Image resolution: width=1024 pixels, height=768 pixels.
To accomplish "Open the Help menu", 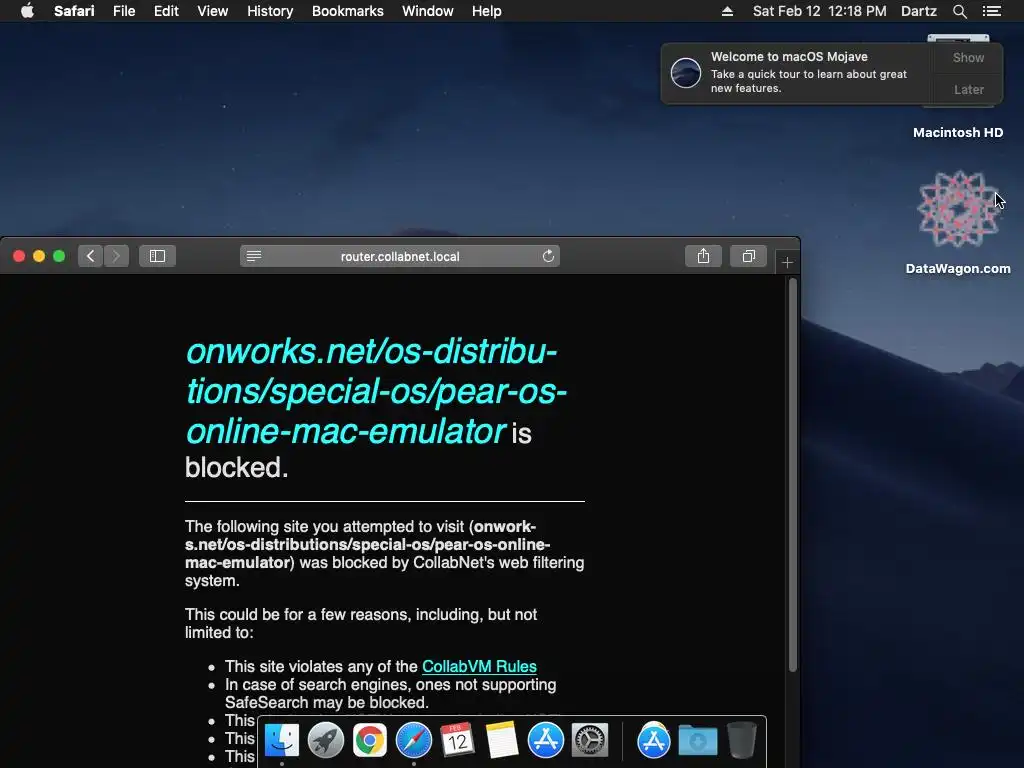I will [487, 11].
